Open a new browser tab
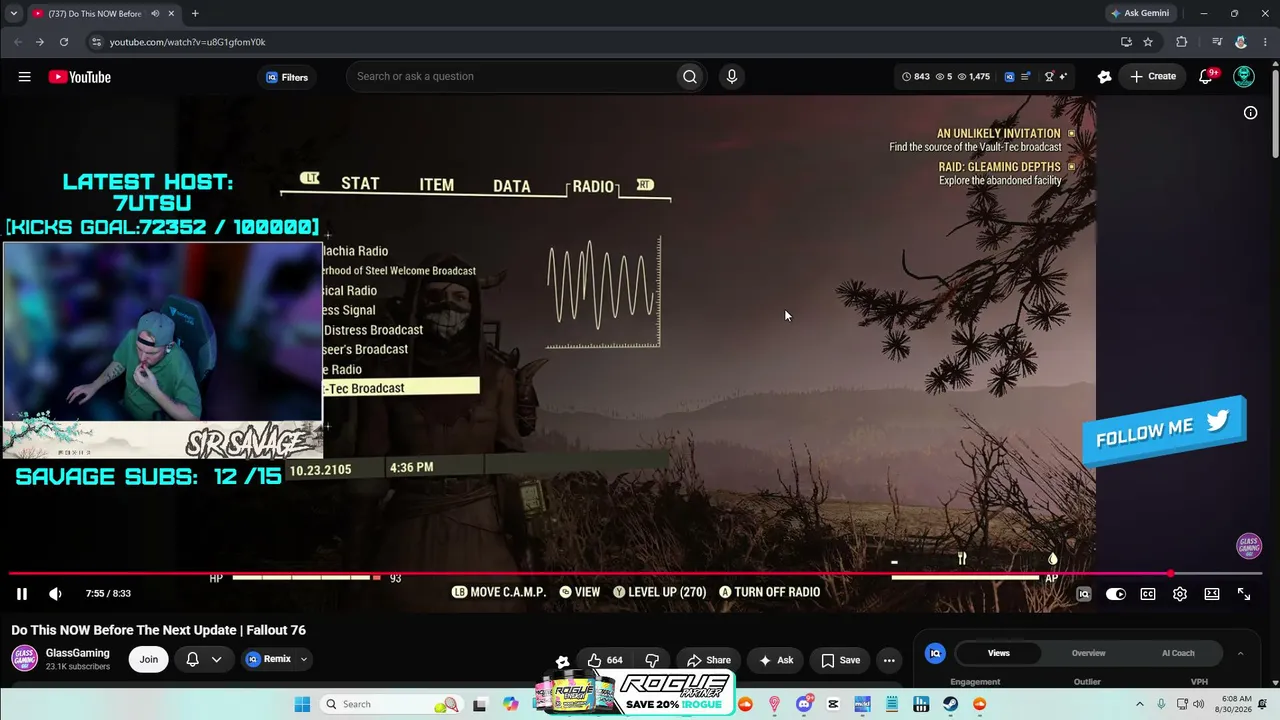1280x720 pixels. [x=195, y=14]
